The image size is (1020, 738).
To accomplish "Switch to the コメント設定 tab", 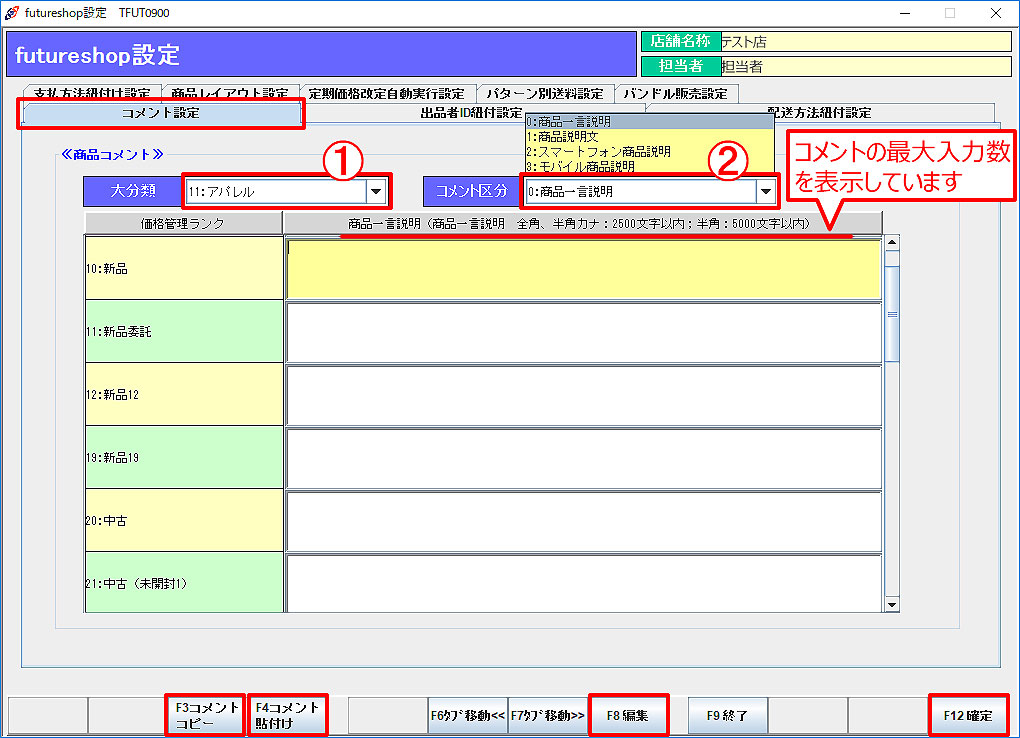I will 161,114.
